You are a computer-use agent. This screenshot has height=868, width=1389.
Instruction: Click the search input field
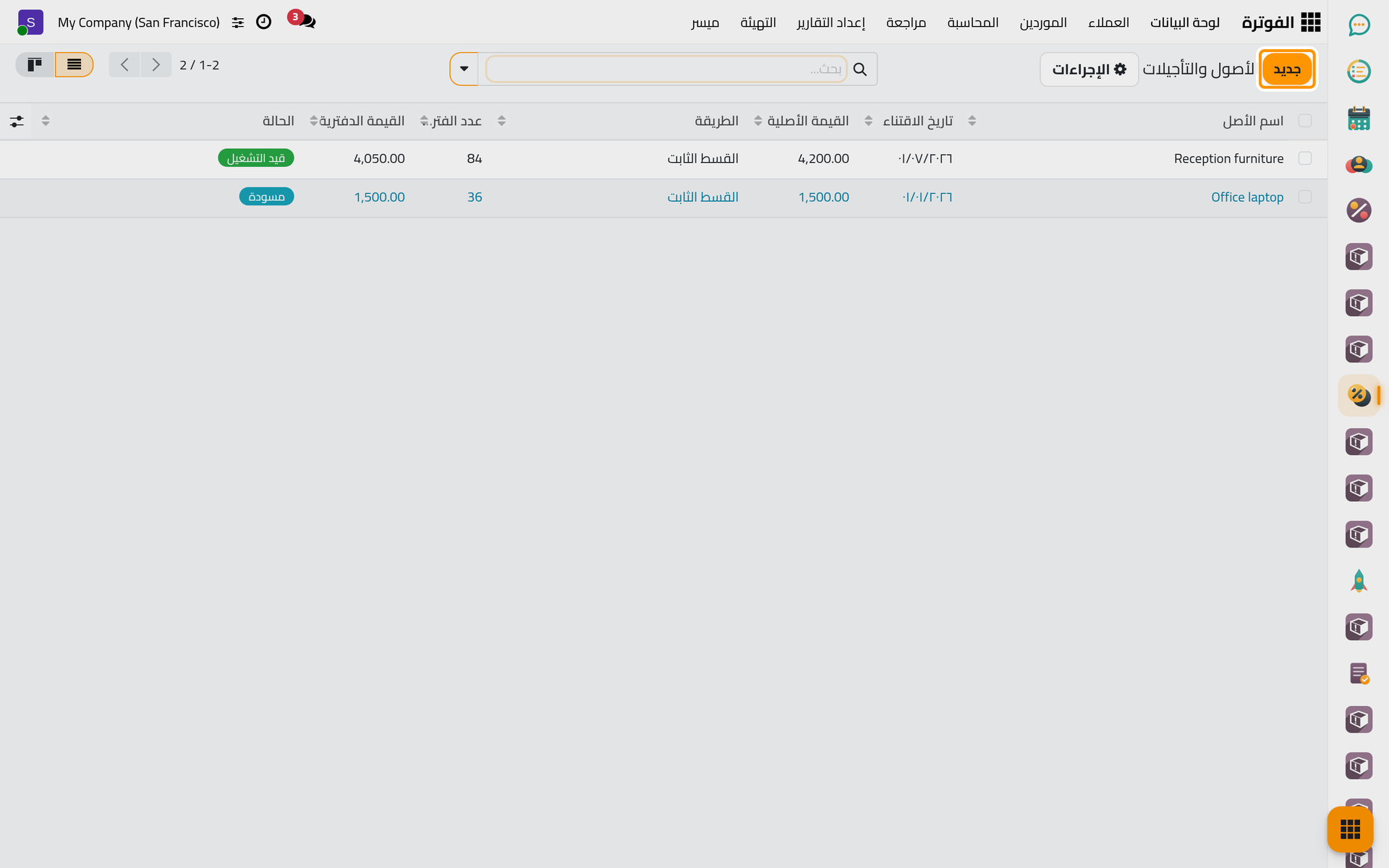[666, 69]
